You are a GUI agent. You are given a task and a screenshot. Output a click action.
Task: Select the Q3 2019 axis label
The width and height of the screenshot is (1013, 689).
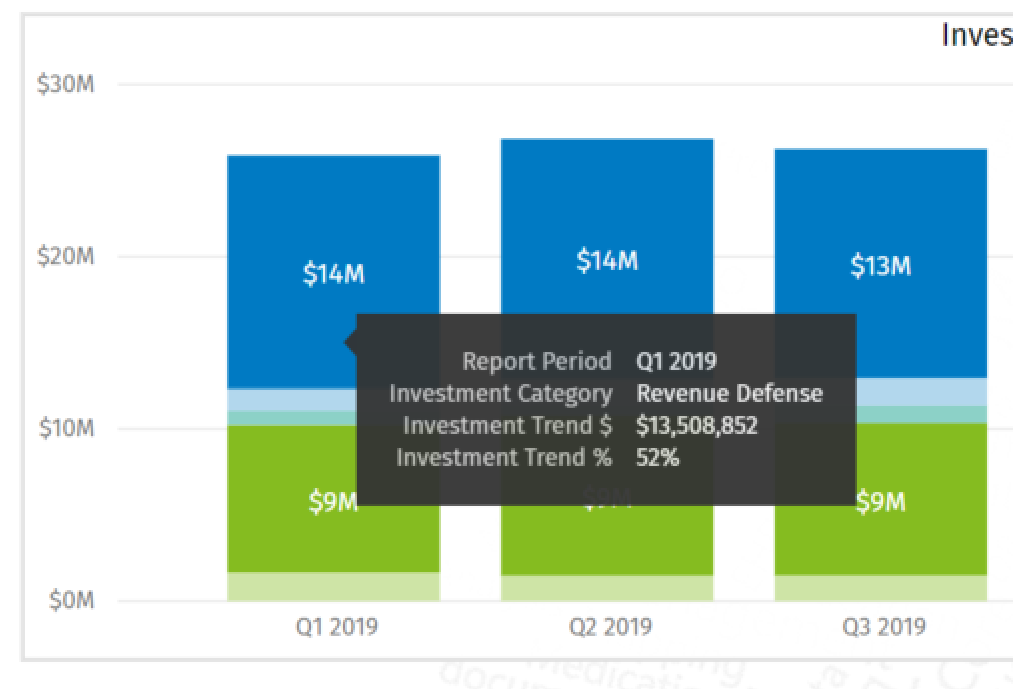tap(884, 626)
